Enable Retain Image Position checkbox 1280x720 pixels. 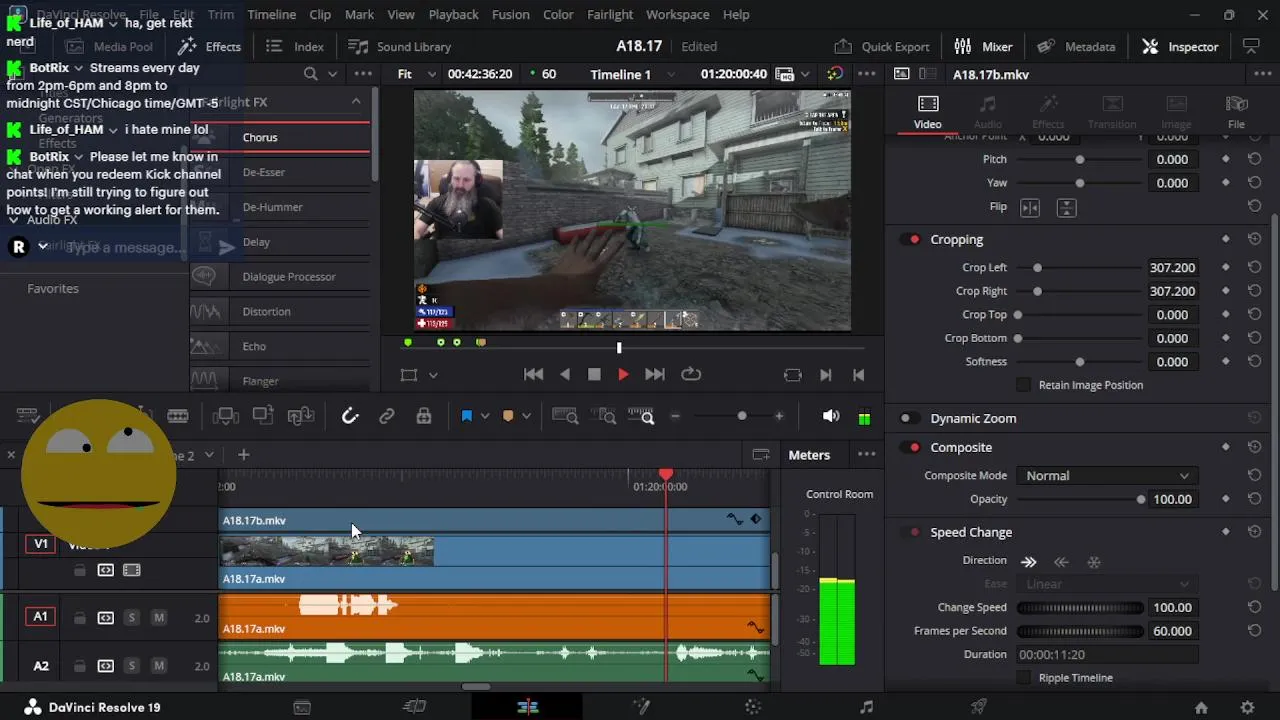pyautogui.click(x=1023, y=385)
